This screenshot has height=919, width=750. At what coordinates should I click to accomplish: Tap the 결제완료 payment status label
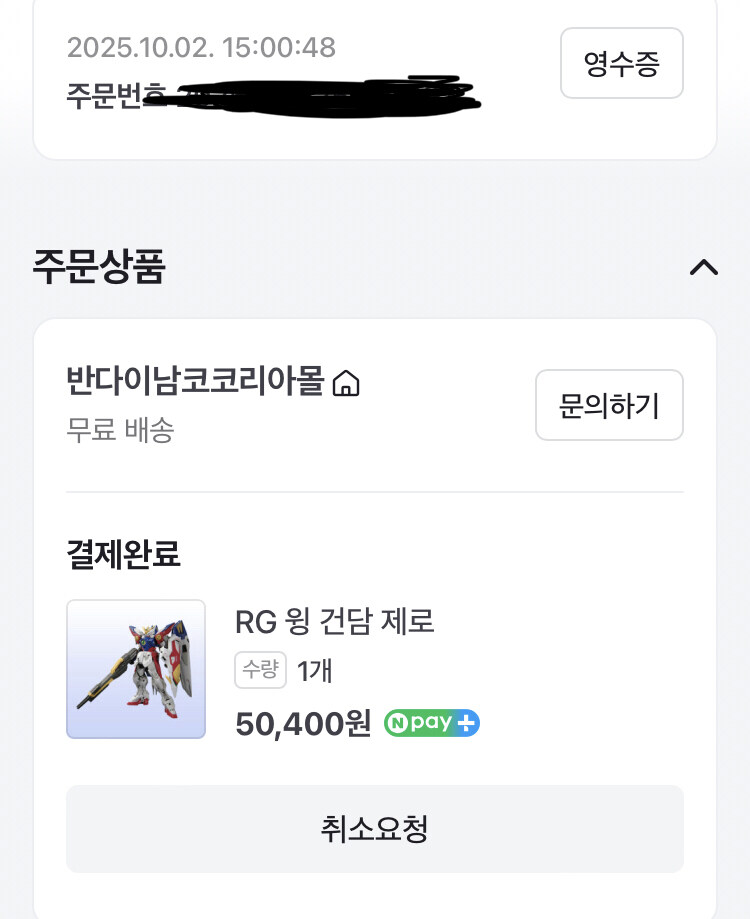coord(123,553)
